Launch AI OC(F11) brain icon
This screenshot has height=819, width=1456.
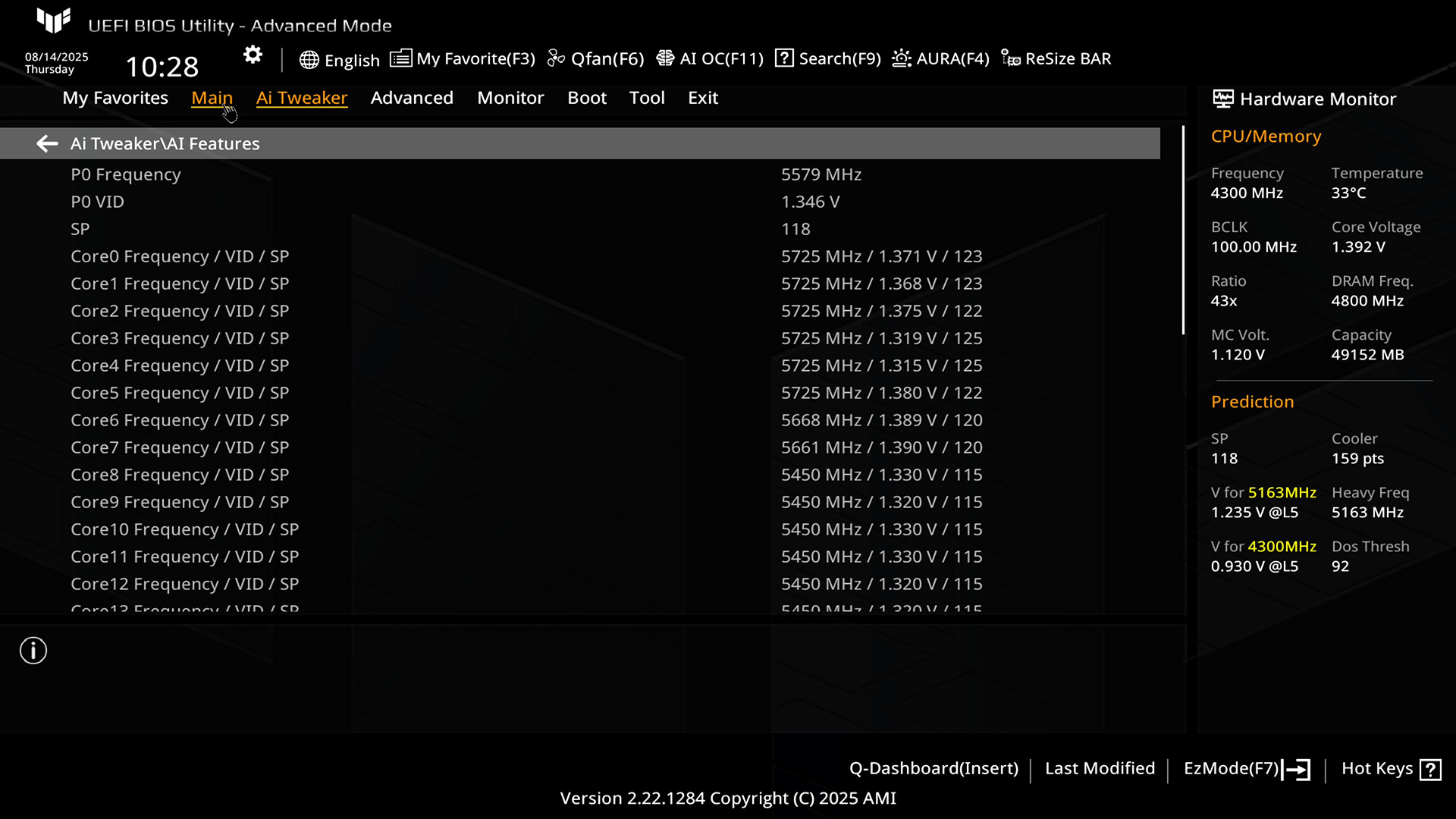click(x=665, y=58)
